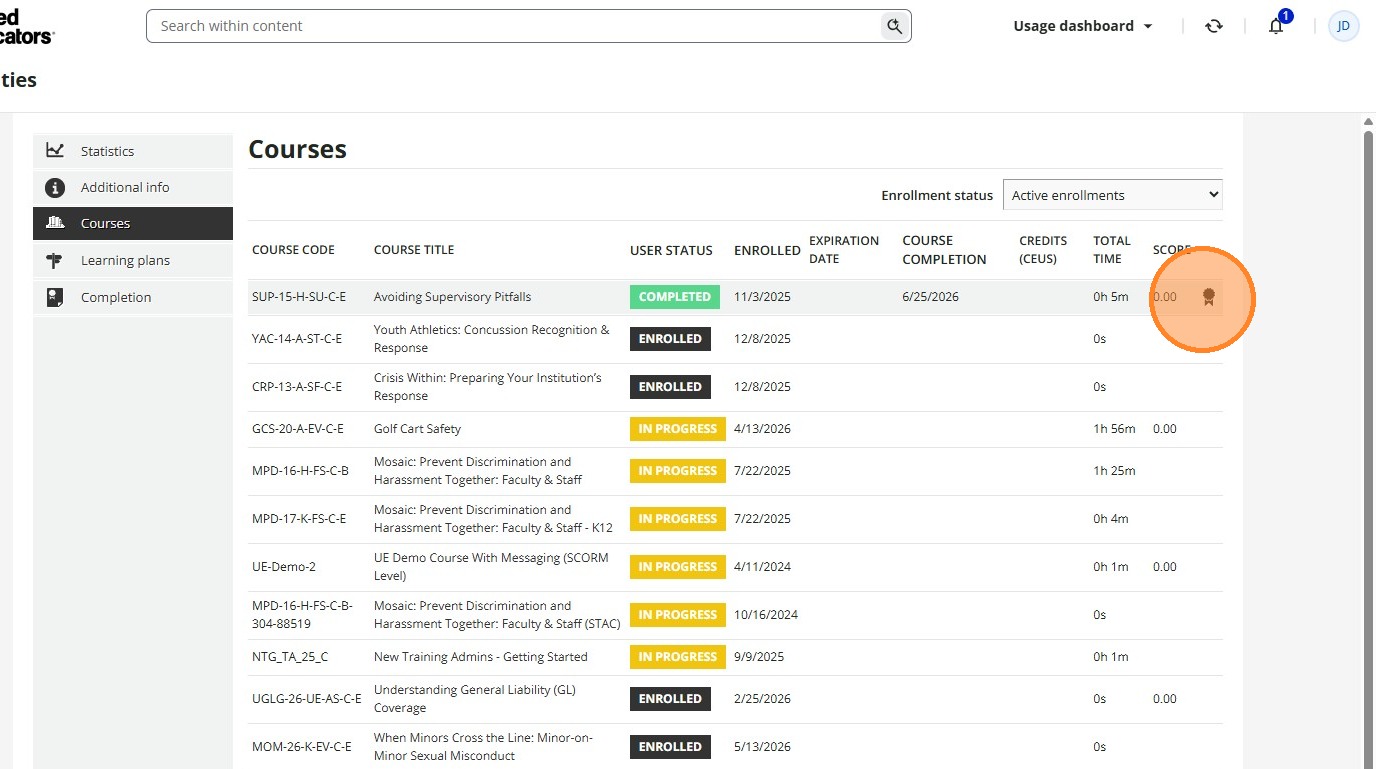Click the page vertical scrollbar
1376x769 pixels.
pos(1368,440)
